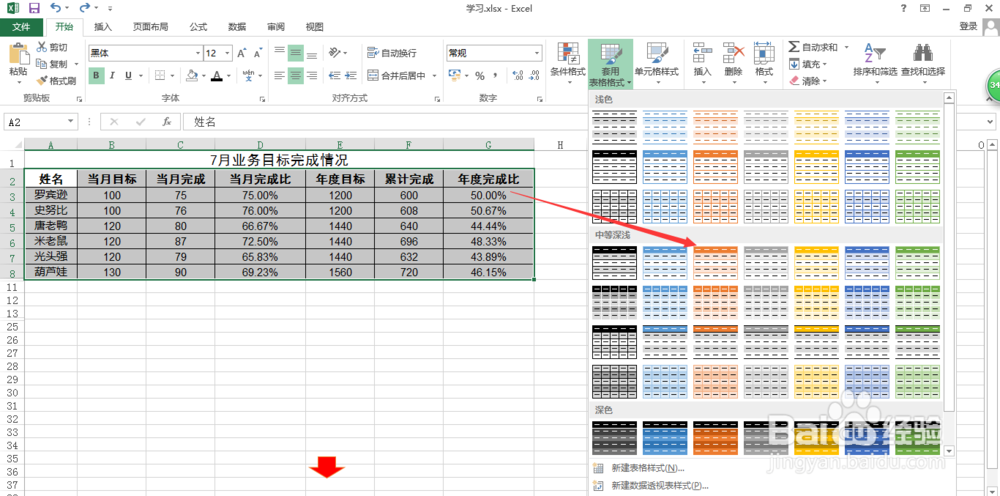The image size is (1000, 496).
Task: Apply the Percent Style % format
Action: (480, 76)
